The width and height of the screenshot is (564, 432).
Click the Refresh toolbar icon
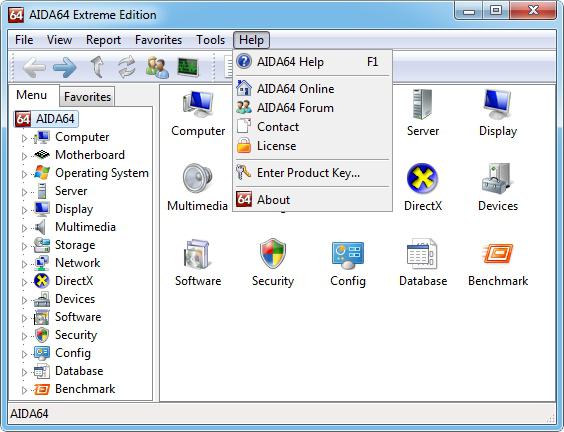click(127, 67)
